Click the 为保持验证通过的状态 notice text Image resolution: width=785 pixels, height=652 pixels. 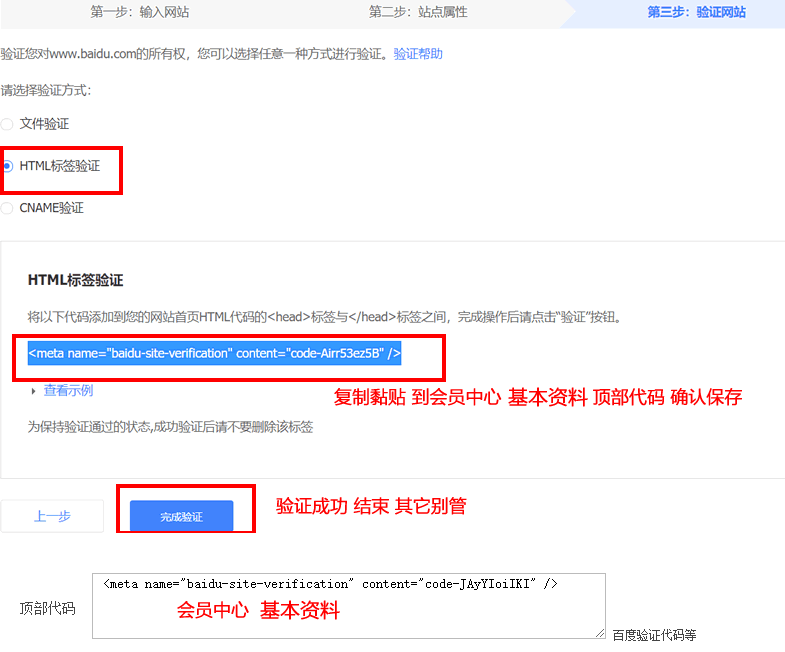(170, 427)
